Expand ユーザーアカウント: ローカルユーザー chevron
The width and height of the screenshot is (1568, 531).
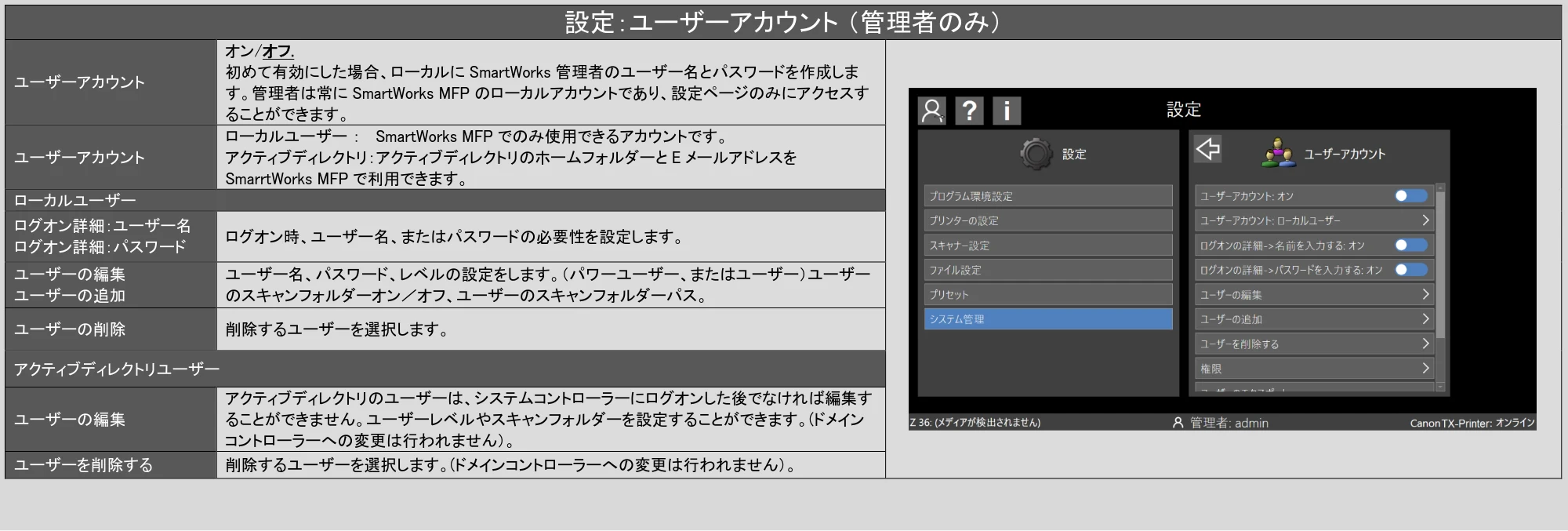click(x=1425, y=220)
